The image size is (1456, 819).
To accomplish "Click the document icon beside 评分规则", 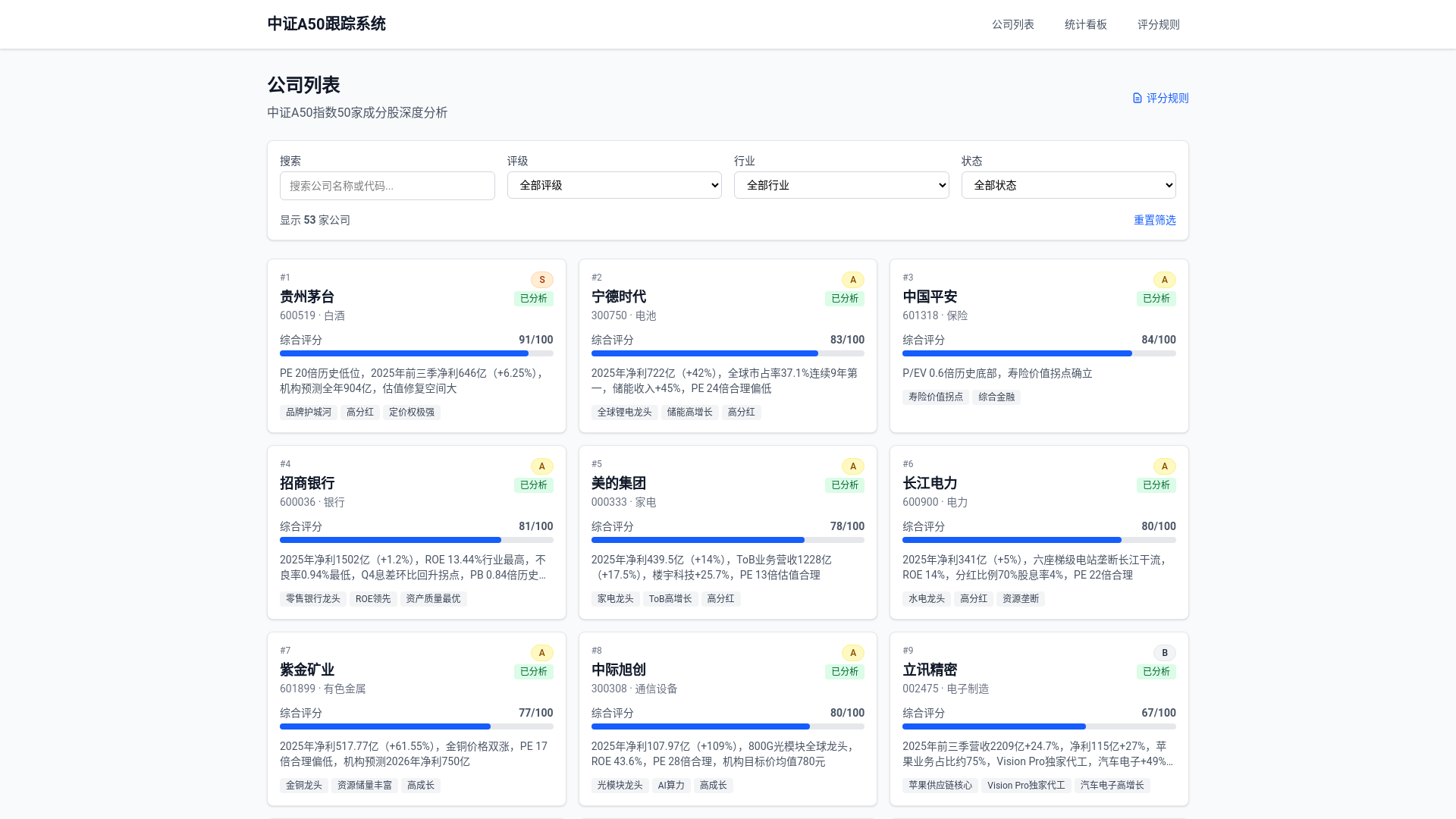I will (1137, 99).
